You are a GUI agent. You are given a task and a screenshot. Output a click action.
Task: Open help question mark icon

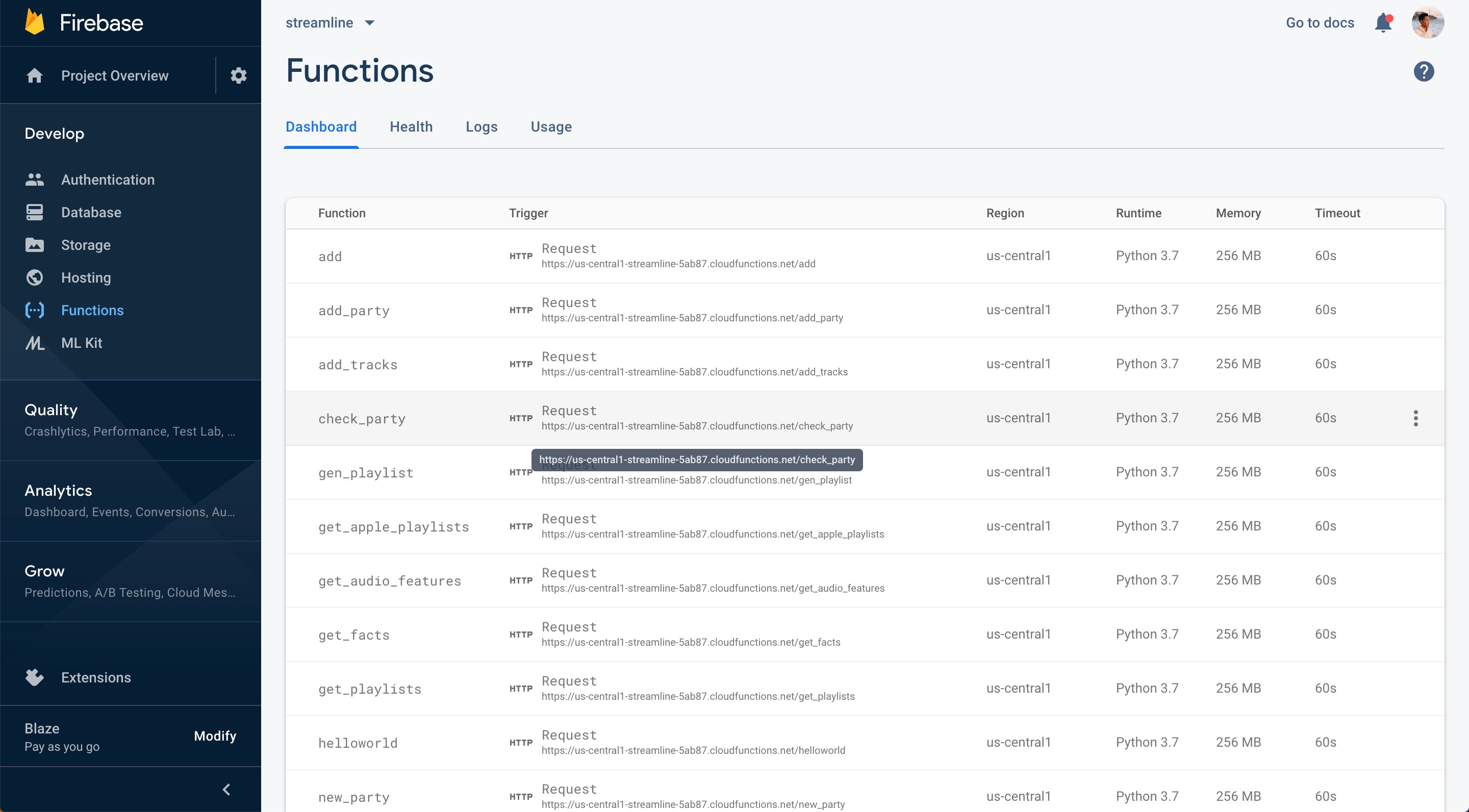tap(1424, 71)
